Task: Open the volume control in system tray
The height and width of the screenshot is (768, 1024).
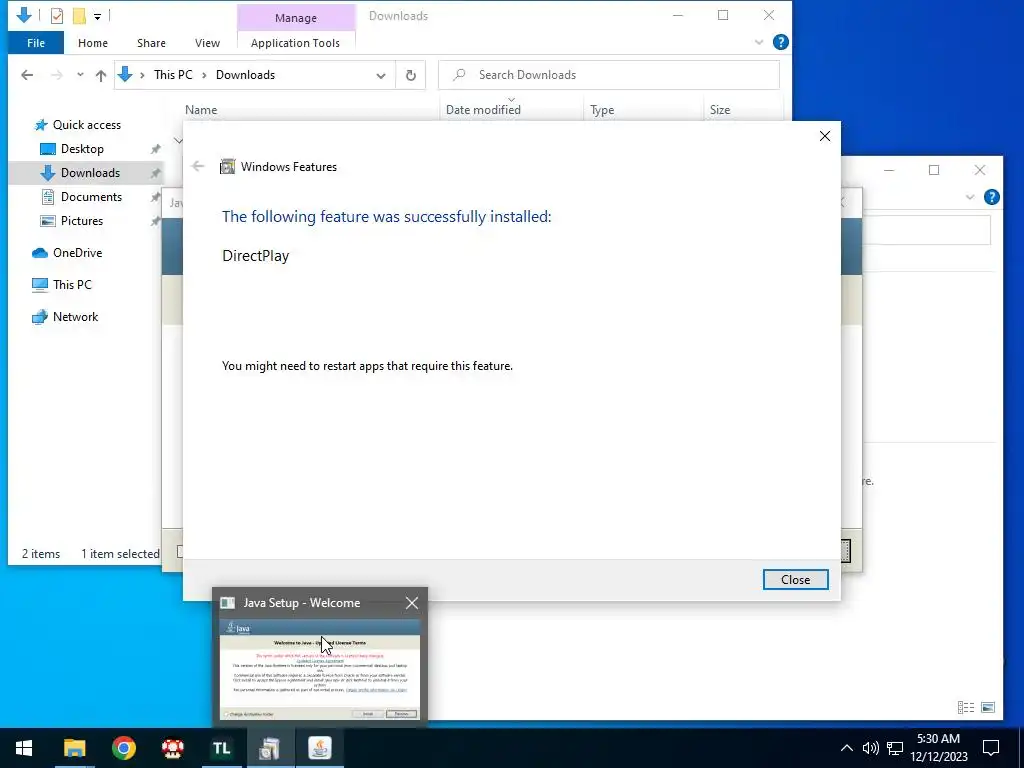Action: coord(870,748)
